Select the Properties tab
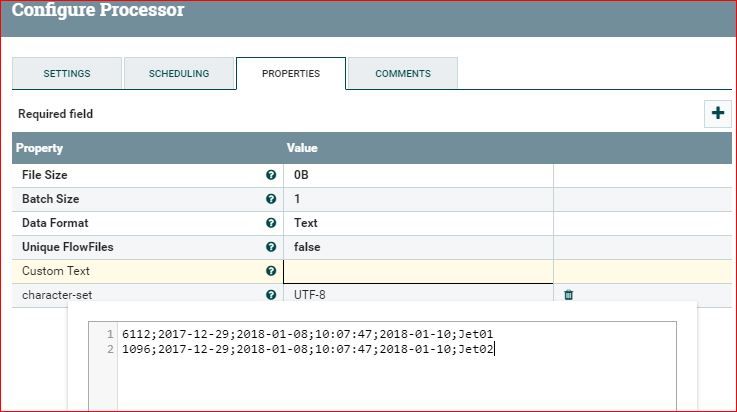 [x=291, y=73]
